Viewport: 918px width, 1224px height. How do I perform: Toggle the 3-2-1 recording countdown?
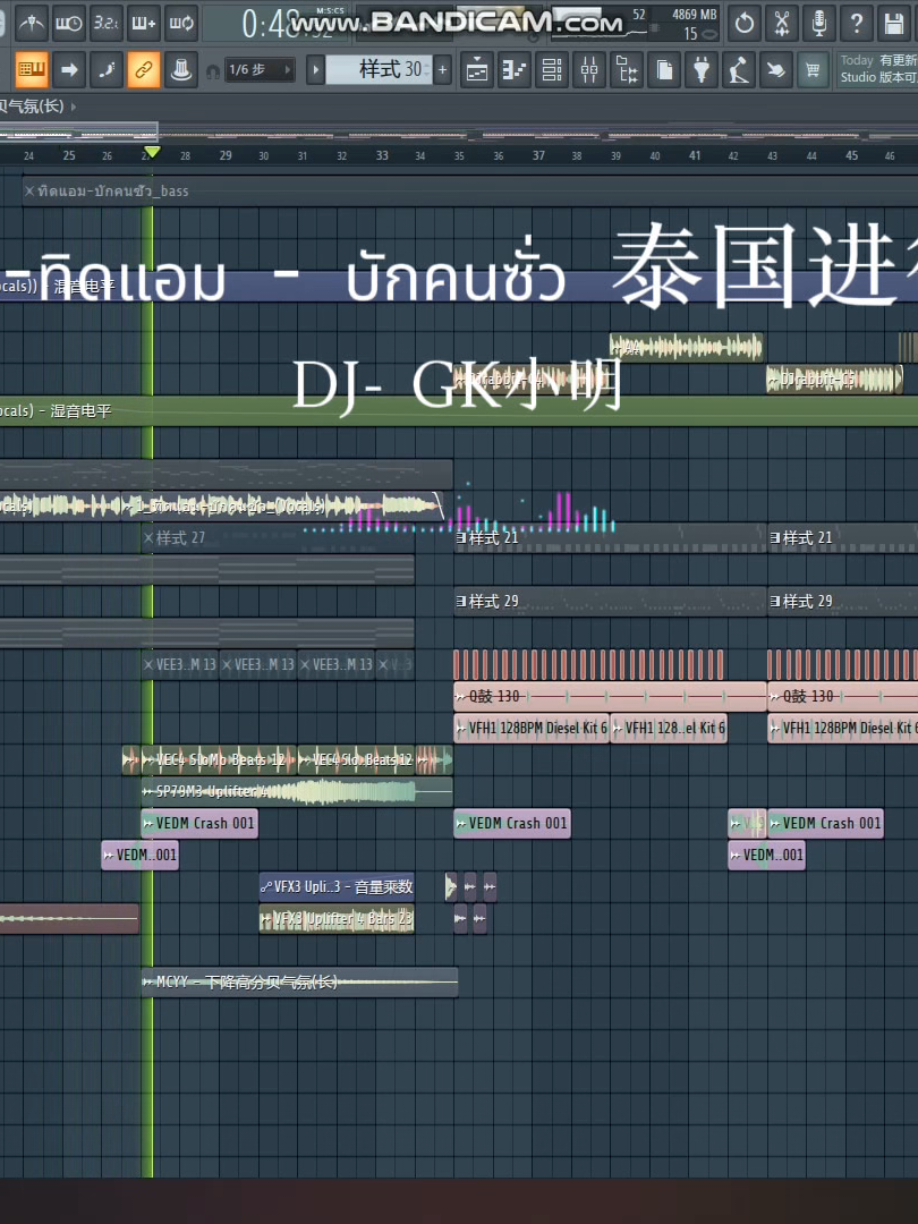coord(106,23)
